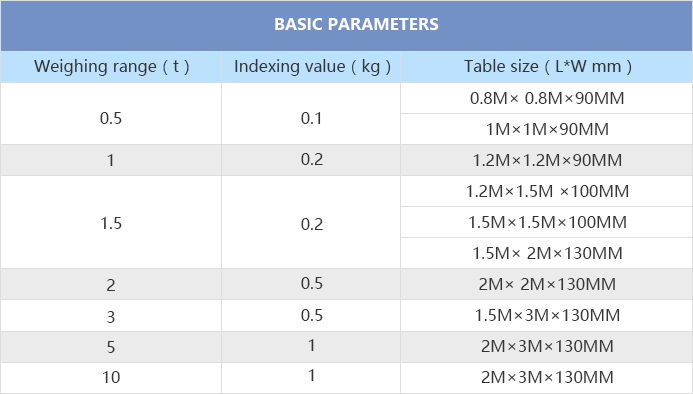The image size is (693, 394).
Task: Click the 1.5M×3M×130MM cell
Action: (x=547, y=315)
